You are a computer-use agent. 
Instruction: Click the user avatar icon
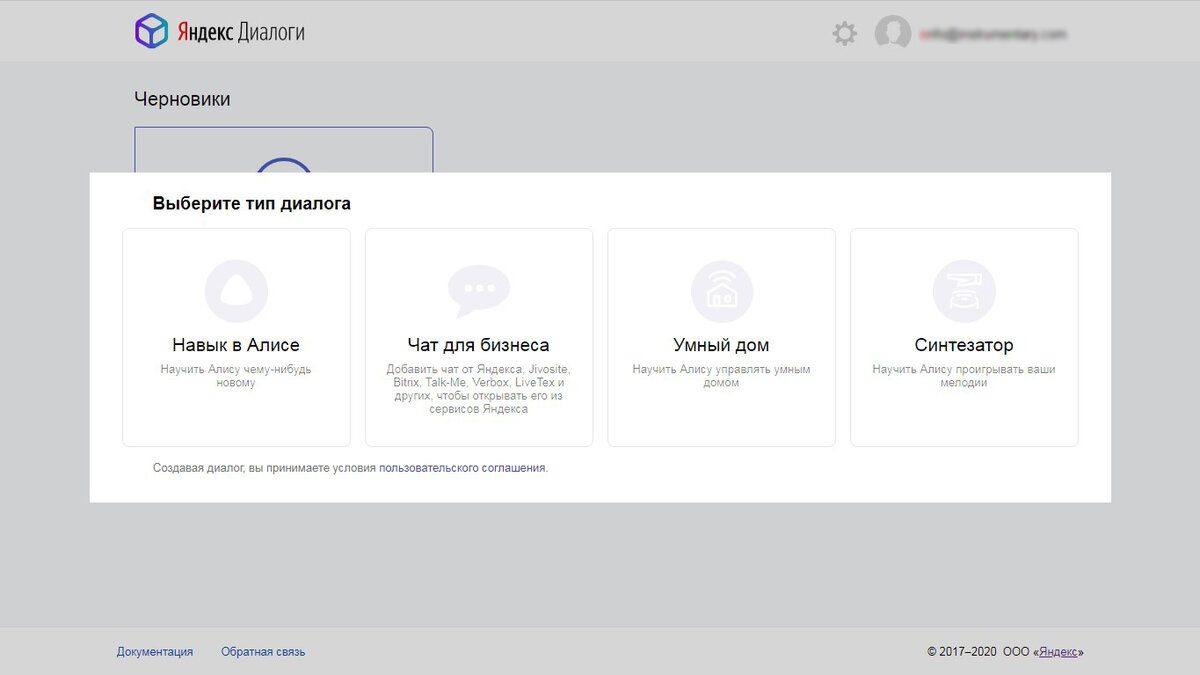[x=892, y=33]
